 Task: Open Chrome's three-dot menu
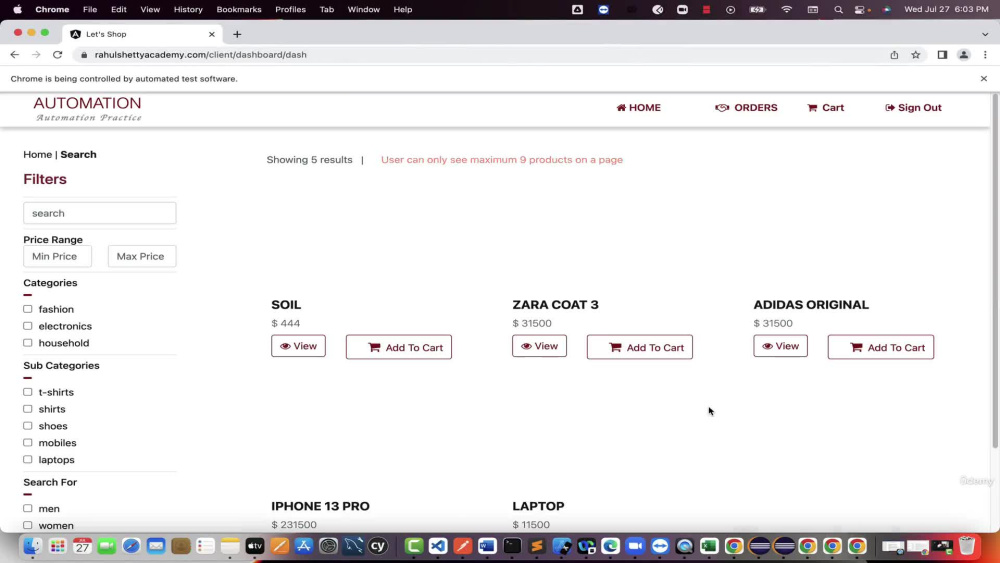click(x=985, y=55)
